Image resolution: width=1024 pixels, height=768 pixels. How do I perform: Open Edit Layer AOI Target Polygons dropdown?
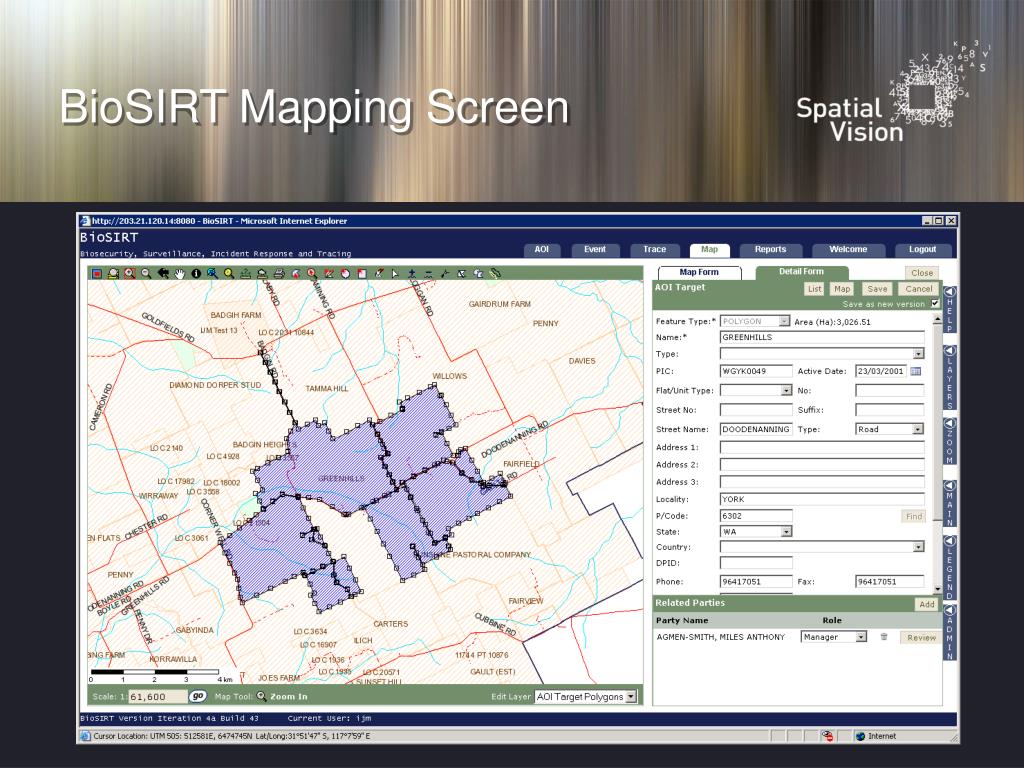(x=631, y=697)
